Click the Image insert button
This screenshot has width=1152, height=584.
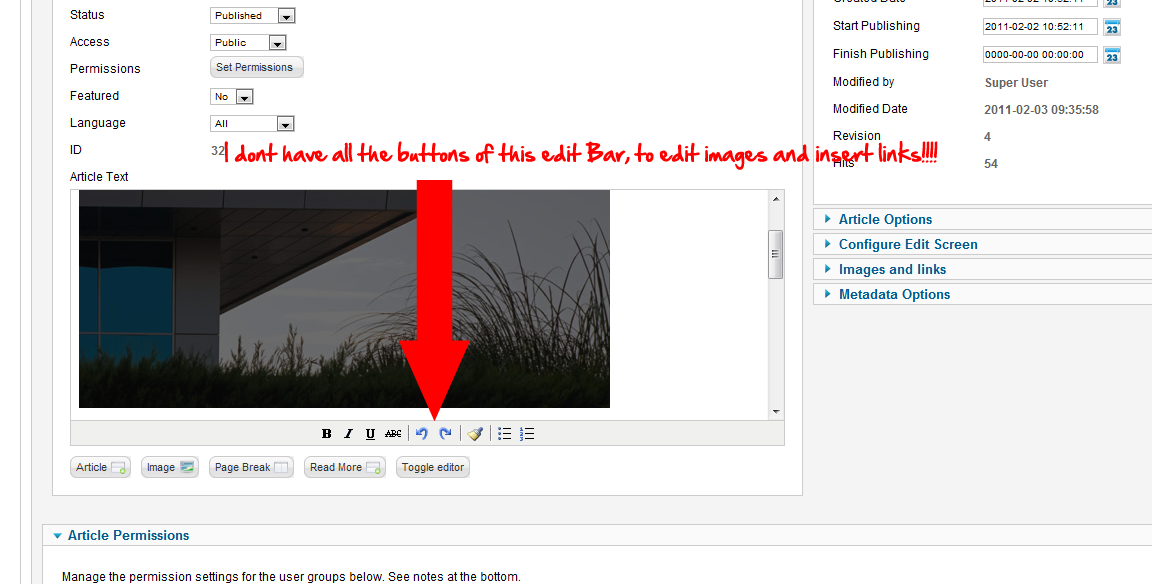[170, 467]
